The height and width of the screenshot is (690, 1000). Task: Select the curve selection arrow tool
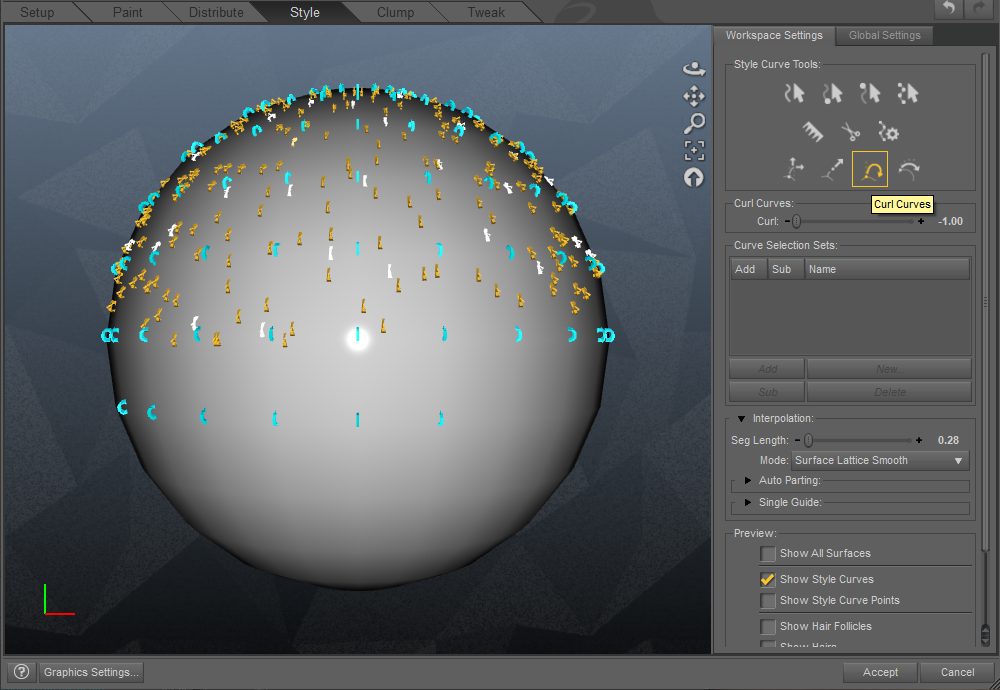(x=794, y=94)
